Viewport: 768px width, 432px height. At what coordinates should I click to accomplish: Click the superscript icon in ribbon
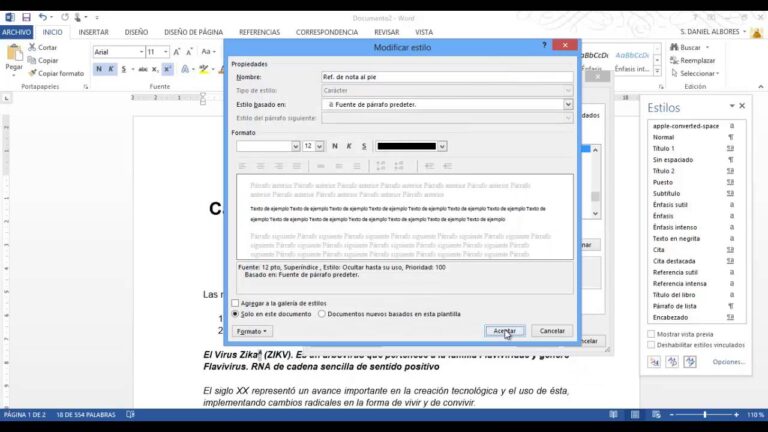tap(167, 69)
